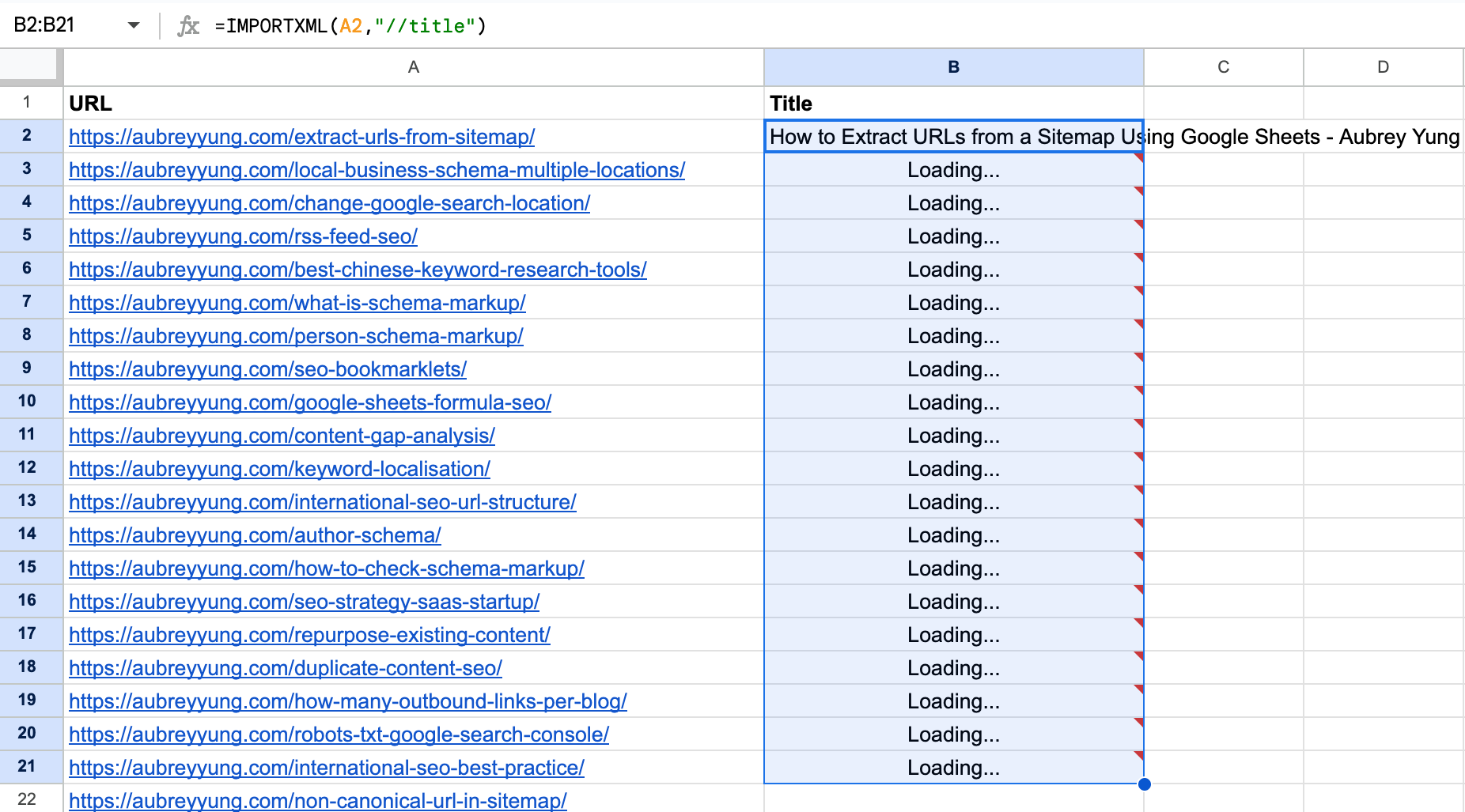Open the duplicate-content-seo link
Image resolution: width=1465 pixels, height=812 pixels.
[x=286, y=668]
